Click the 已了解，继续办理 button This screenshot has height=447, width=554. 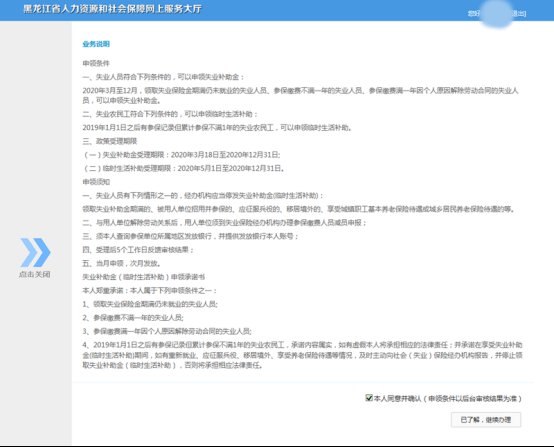coord(486,420)
